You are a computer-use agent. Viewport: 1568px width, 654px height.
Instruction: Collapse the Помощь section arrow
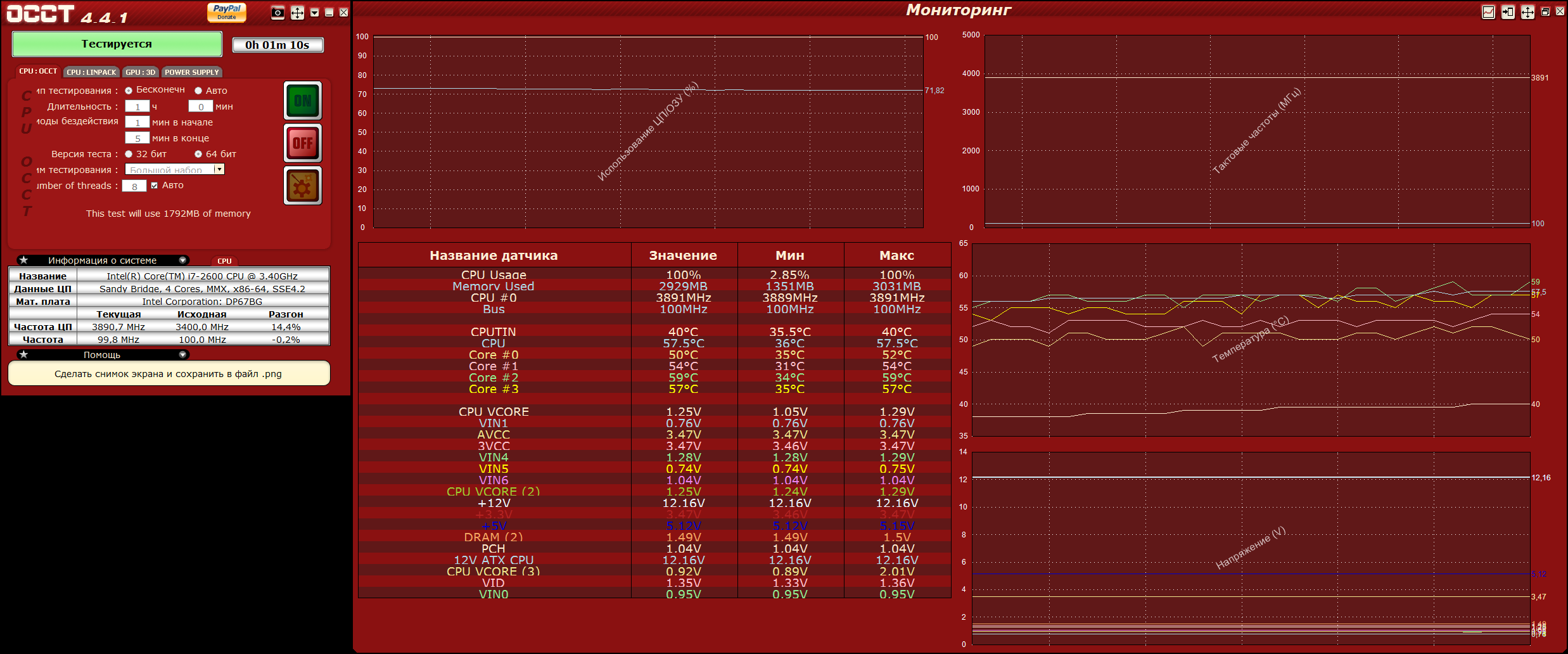(182, 355)
